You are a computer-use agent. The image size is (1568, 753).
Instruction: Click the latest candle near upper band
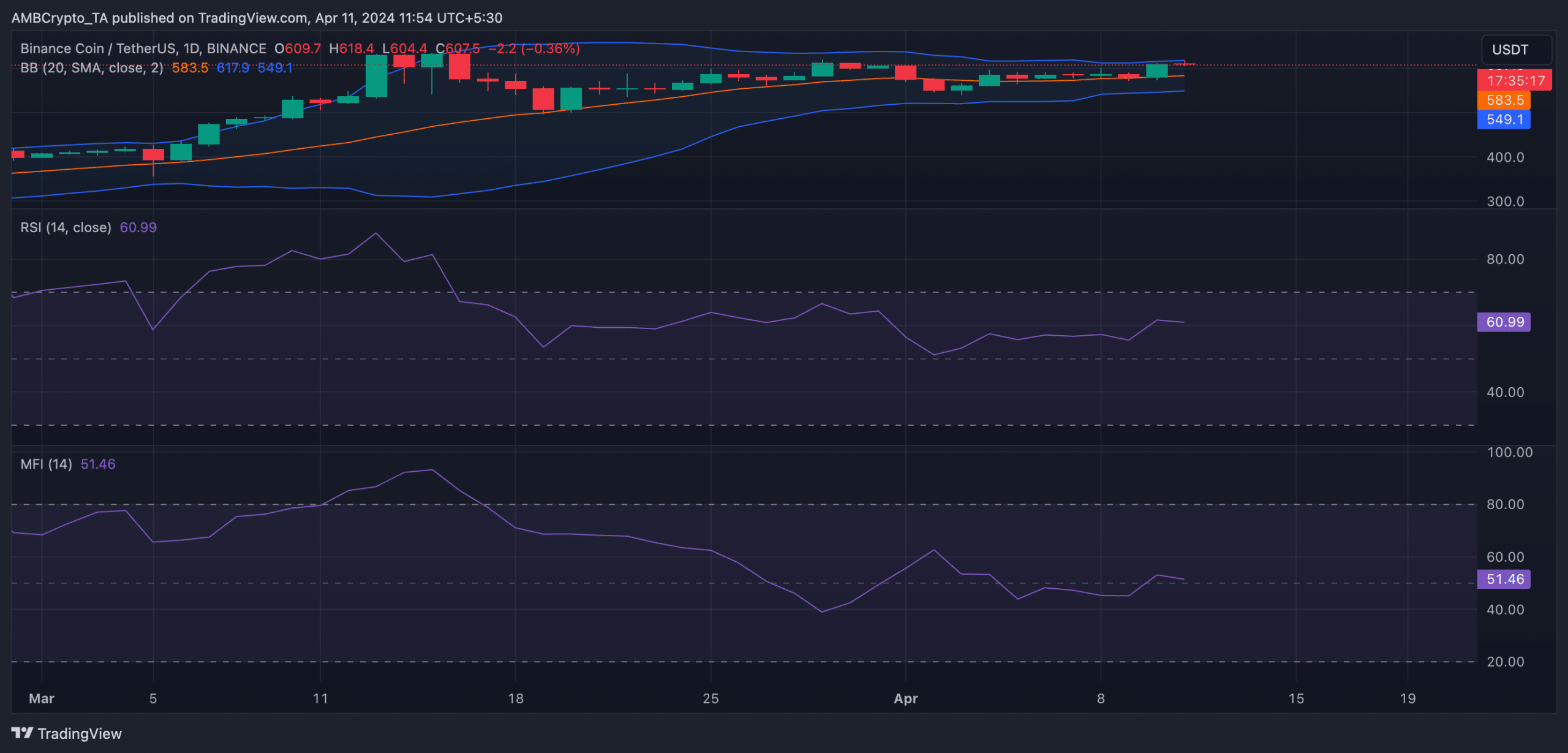[x=1185, y=63]
